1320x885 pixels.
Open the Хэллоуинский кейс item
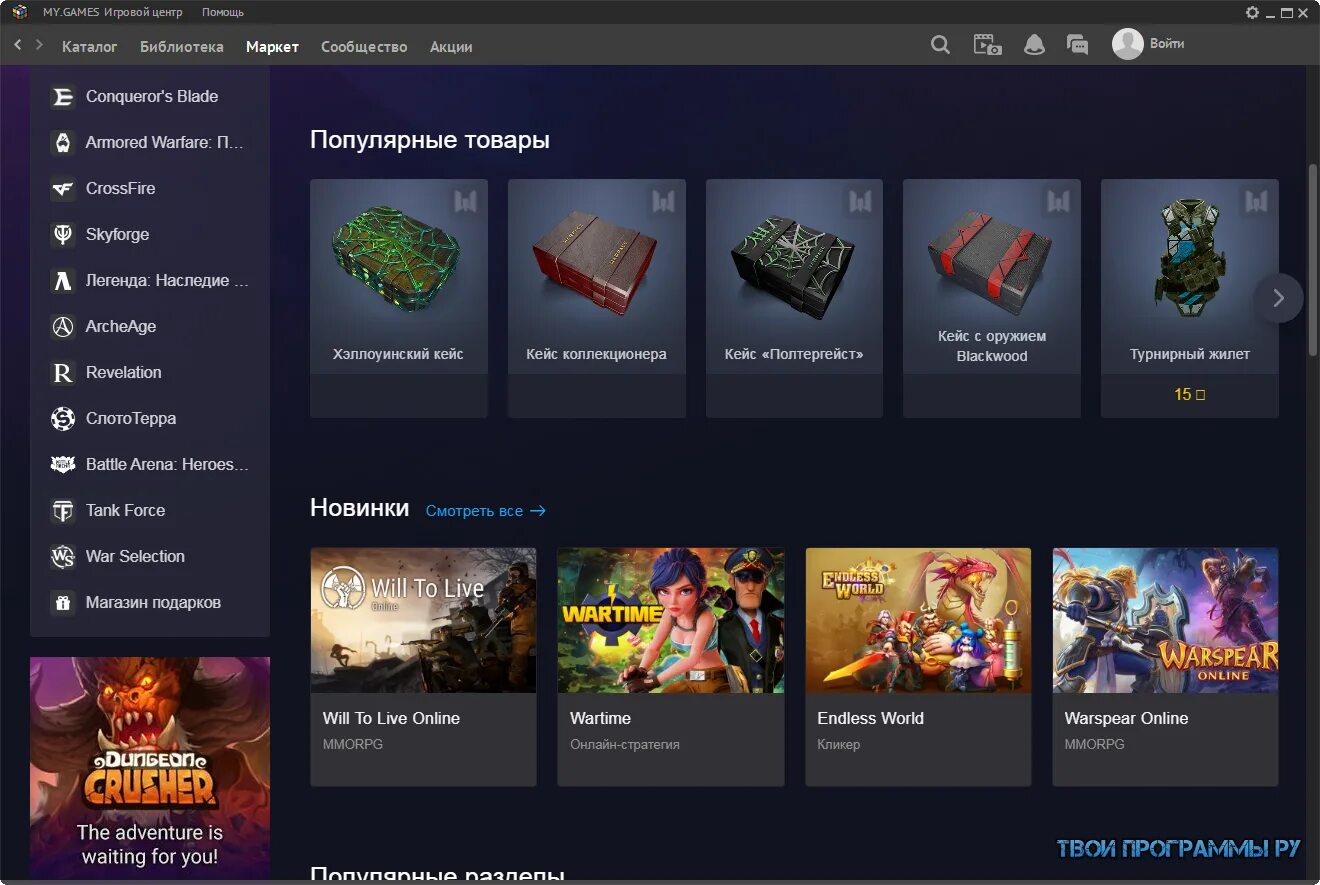tap(399, 298)
